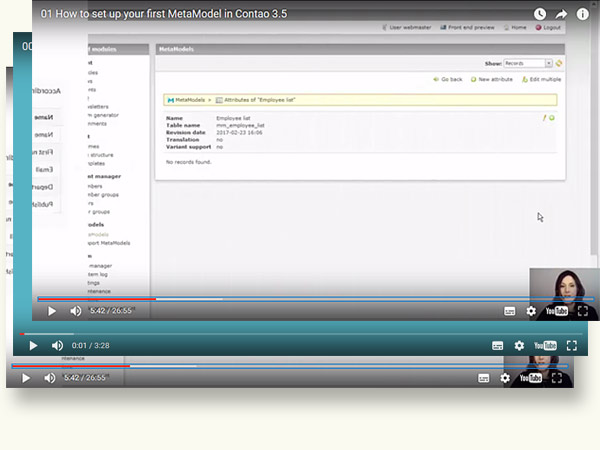The image size is (600, 450).
Task: Toggle subtitles on the front video player
Action: pos(509,311)
